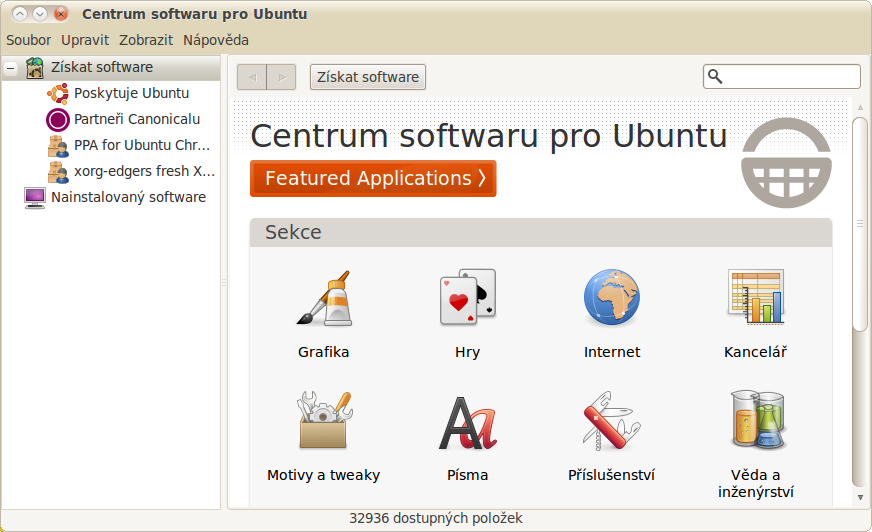Select xorg-edgers fresh X... source

coord(144,171)
